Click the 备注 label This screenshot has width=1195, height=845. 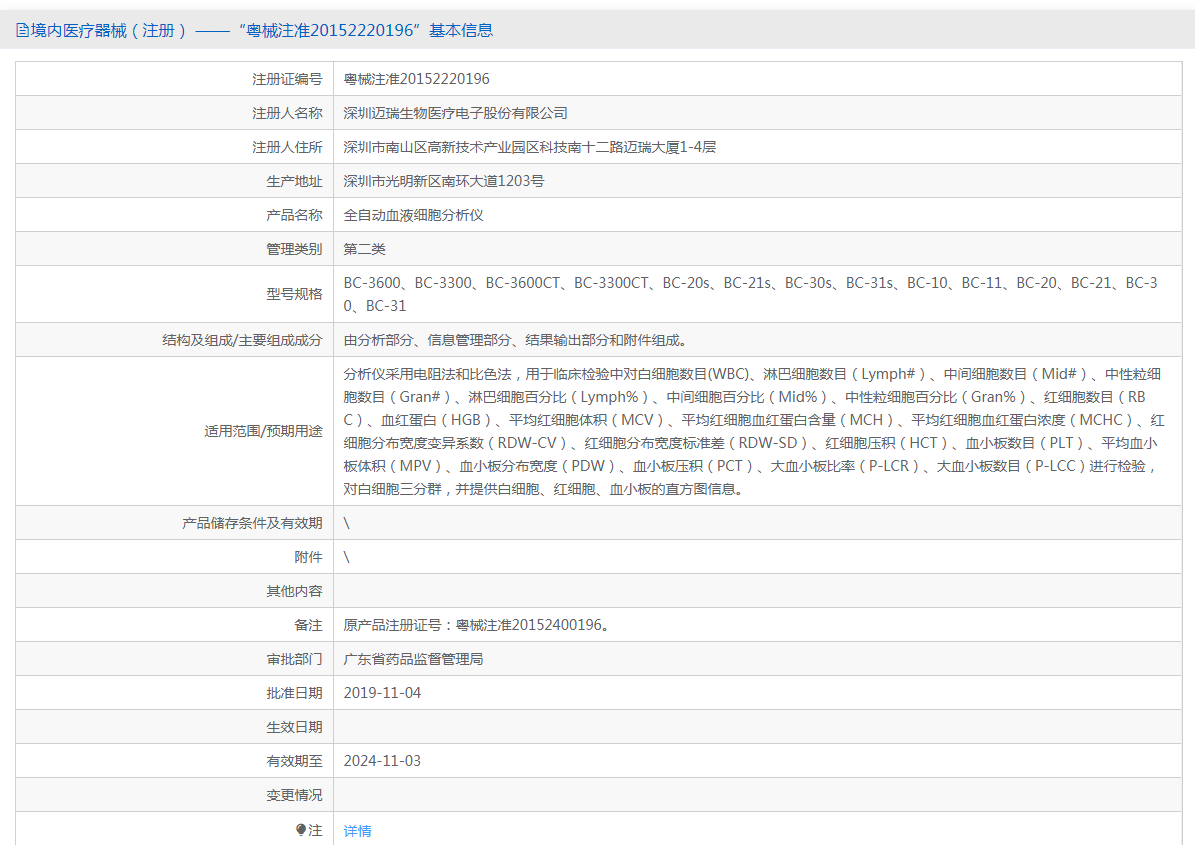click(x=309, y=625)
